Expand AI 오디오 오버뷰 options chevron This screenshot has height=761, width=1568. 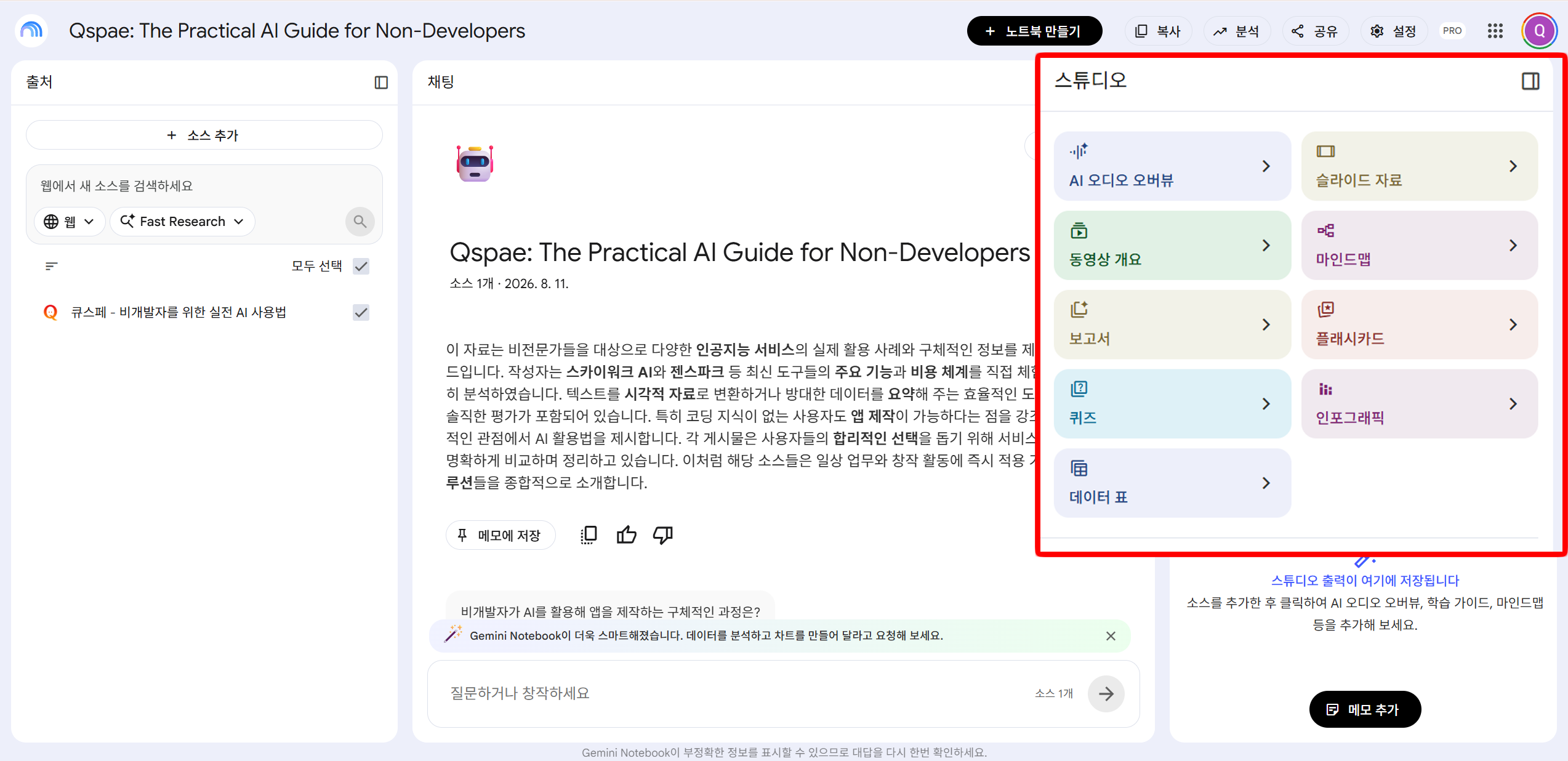(1266, 166)
